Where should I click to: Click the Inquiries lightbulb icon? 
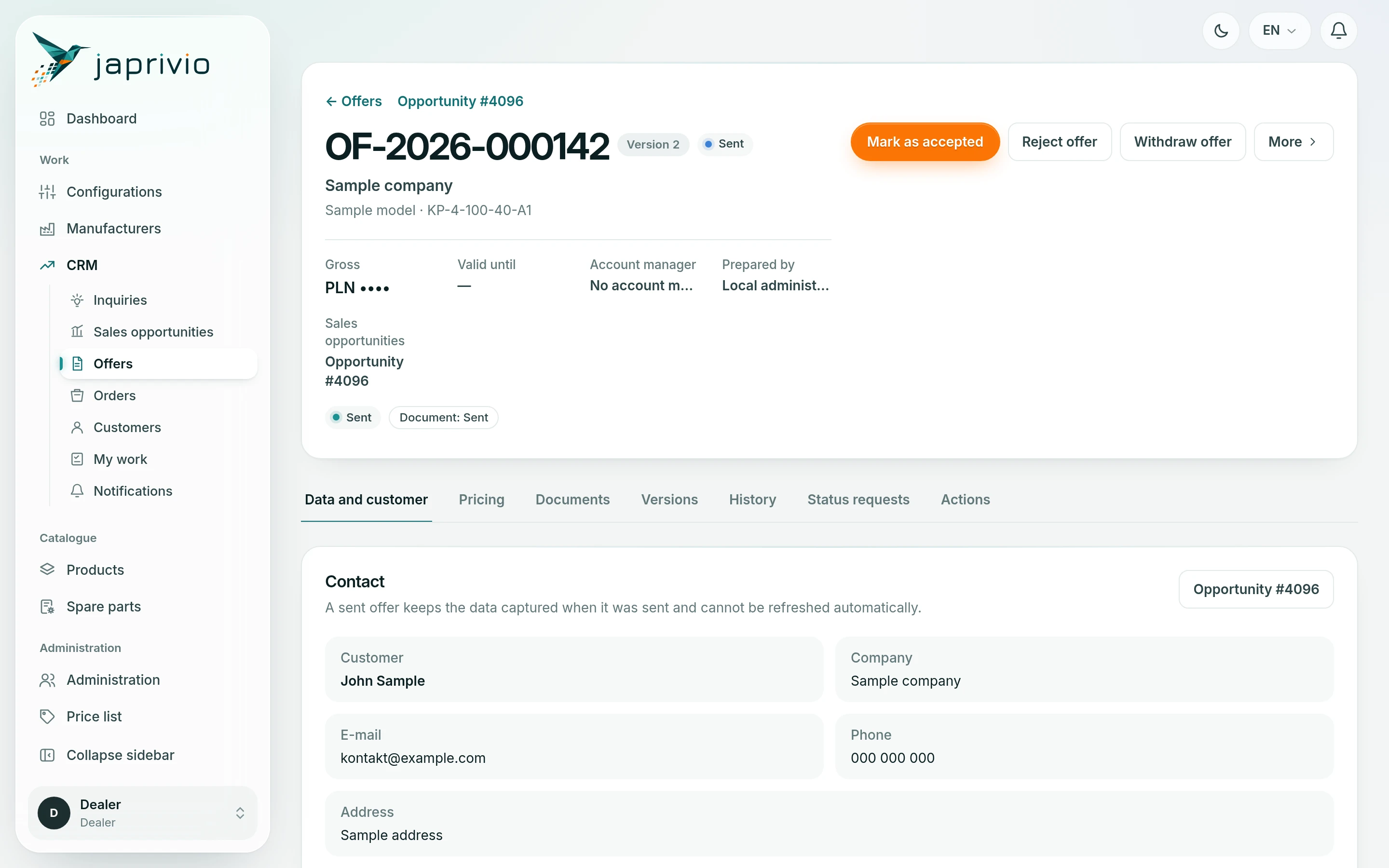click(x=77, y=300)
